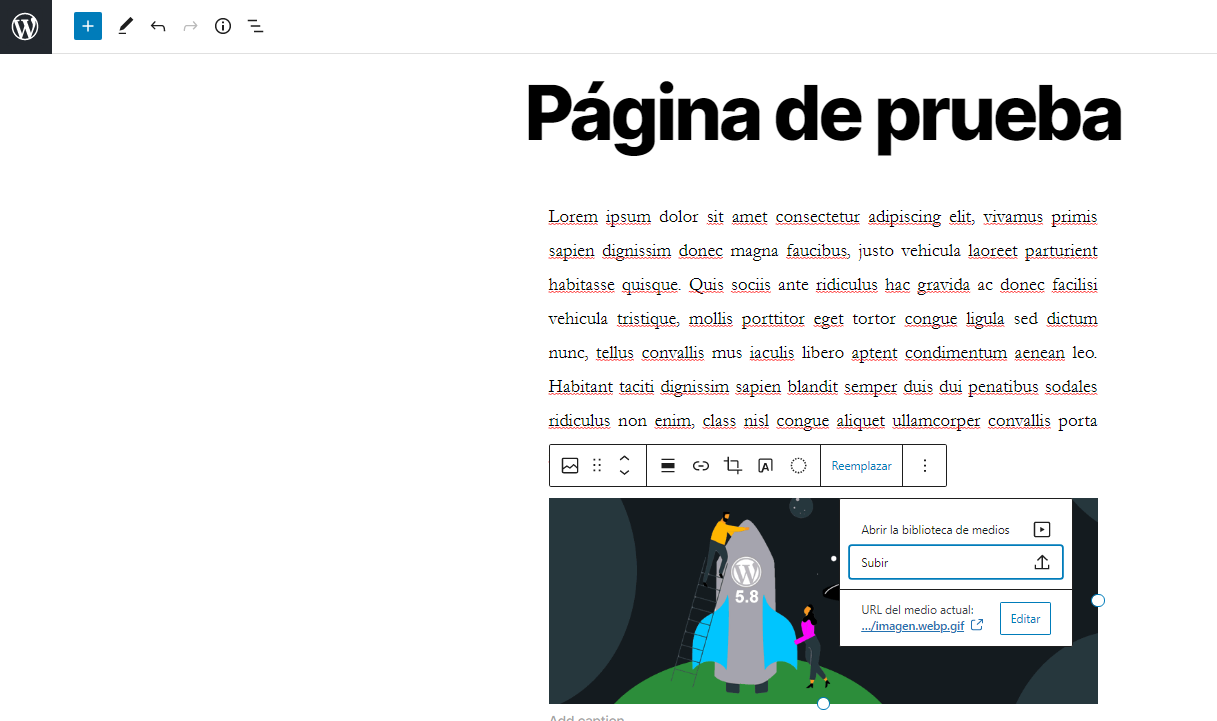The height and width of the screenshot is (721, 1217).
Task: Select the right image resize handle
Action: tap(1098, 600)
